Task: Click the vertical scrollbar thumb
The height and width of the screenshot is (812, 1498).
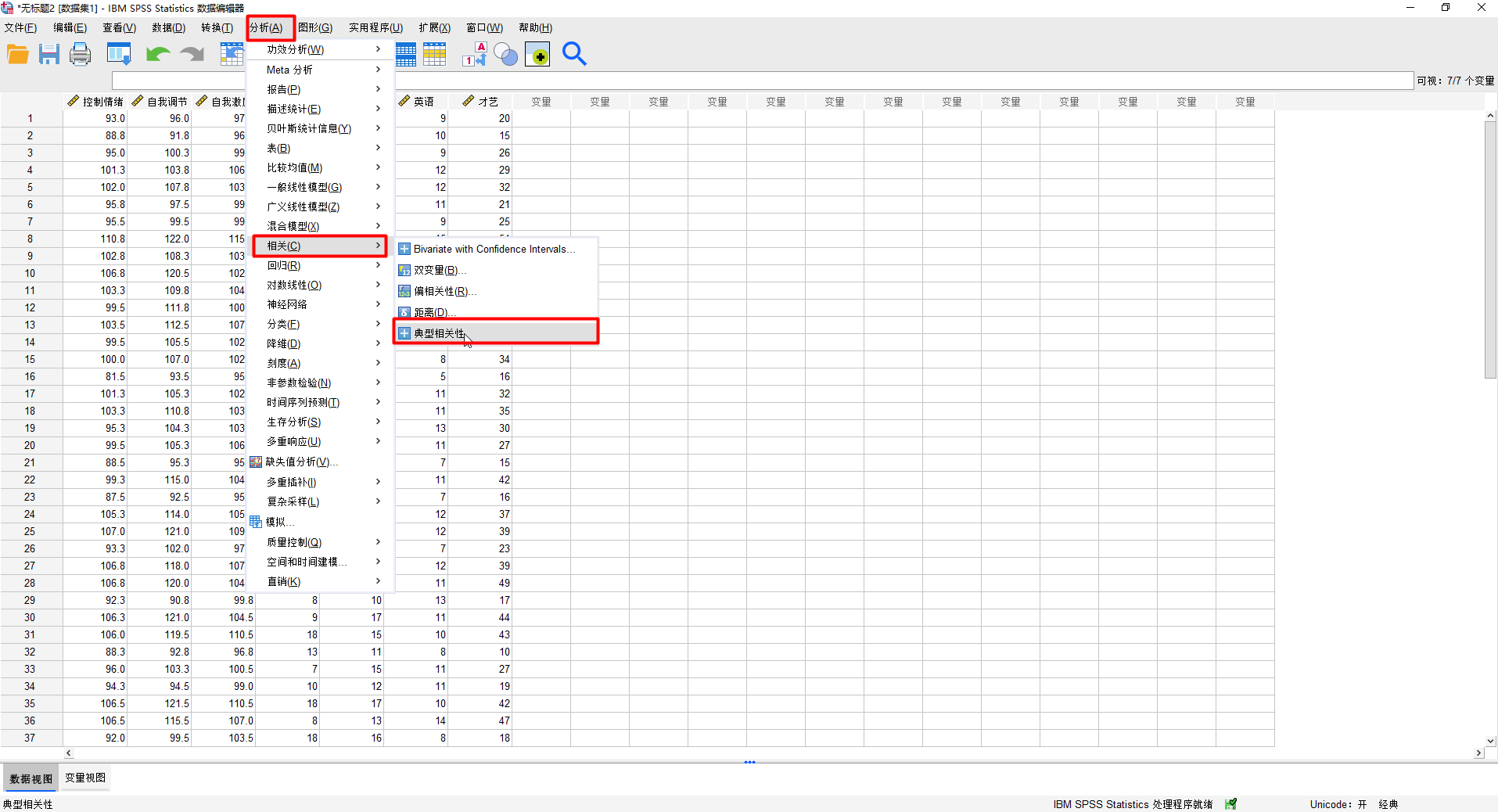Action: [x=1490, y=250]
